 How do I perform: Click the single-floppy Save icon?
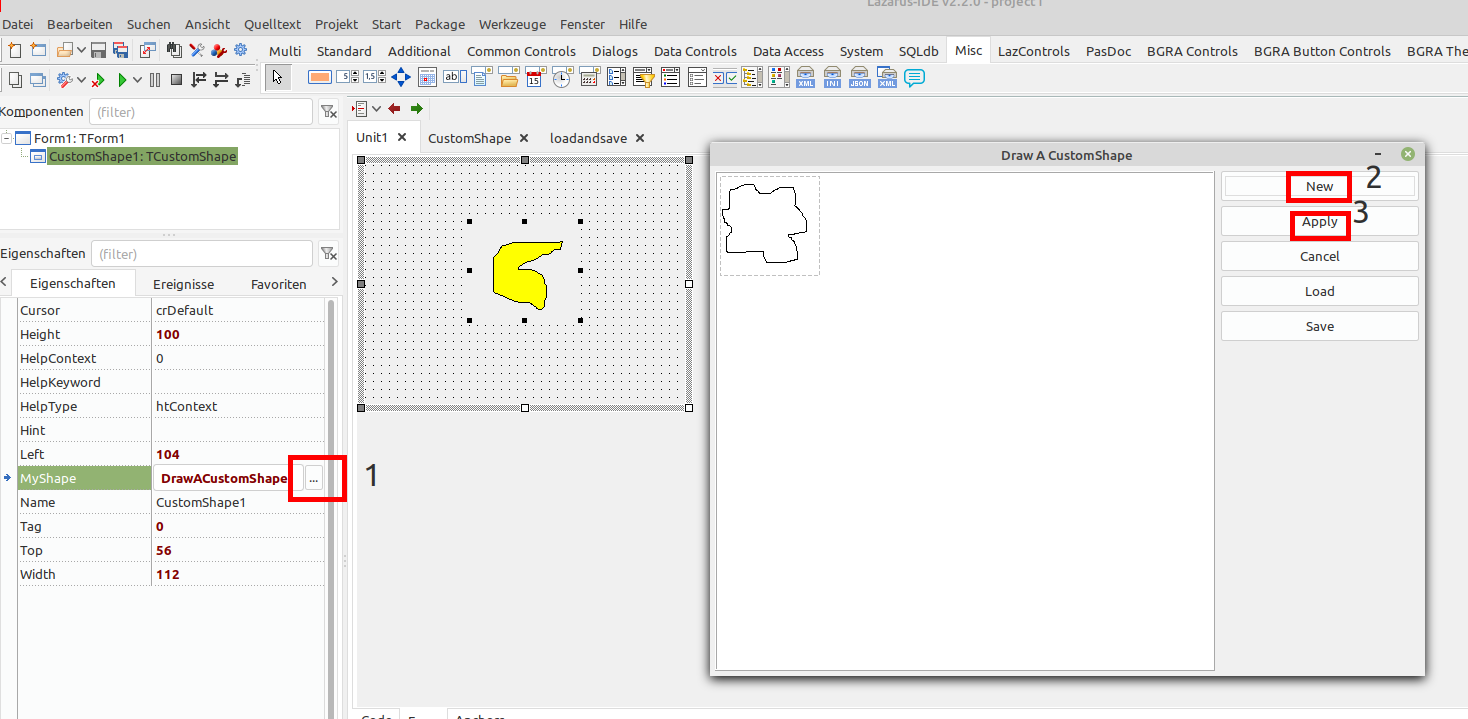click(x=98, y=50)
